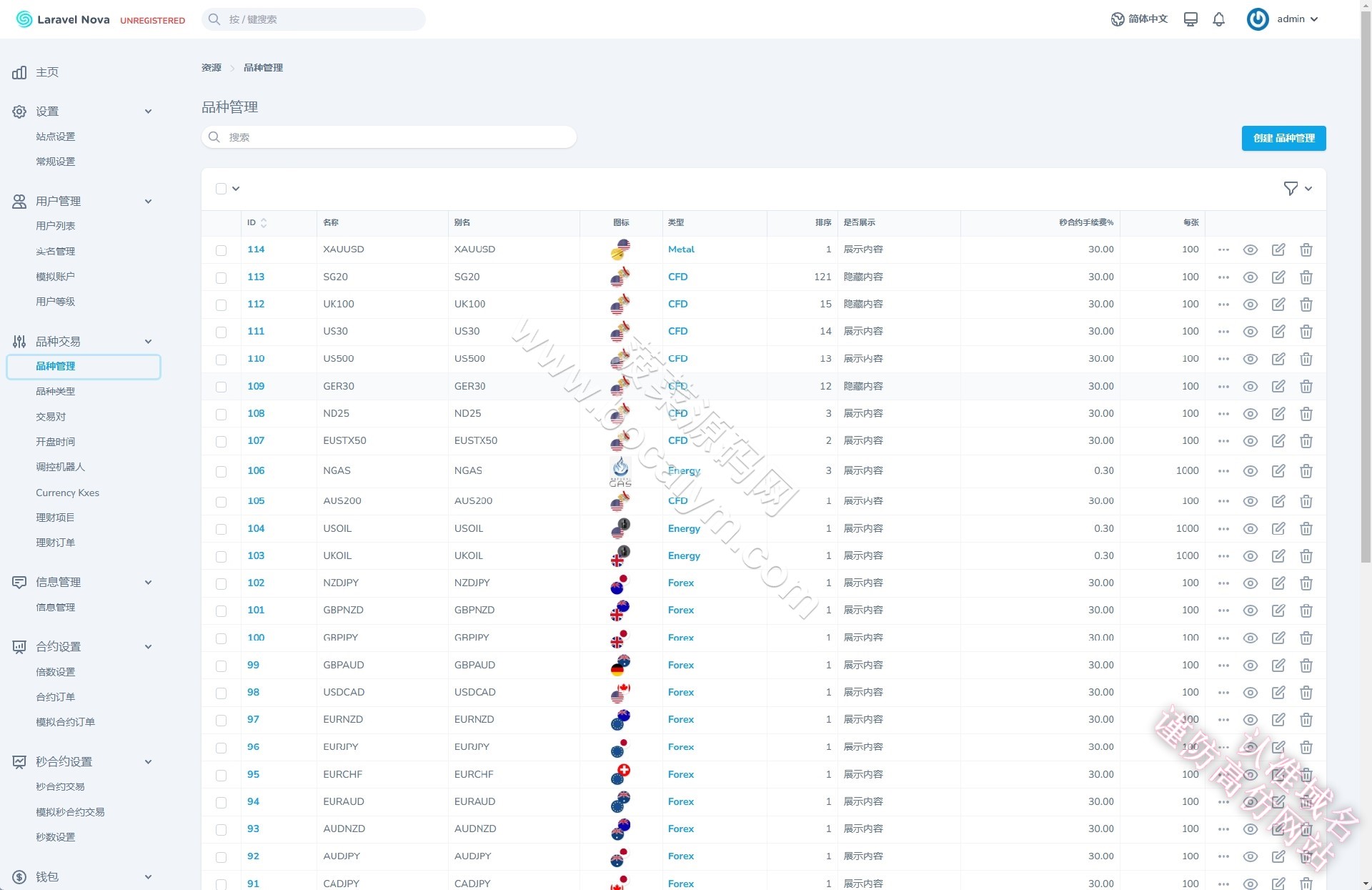1372x890 pixels.
Task: Tick the checkbox for row 104 USOIL
Action: [x=221, y=529]
